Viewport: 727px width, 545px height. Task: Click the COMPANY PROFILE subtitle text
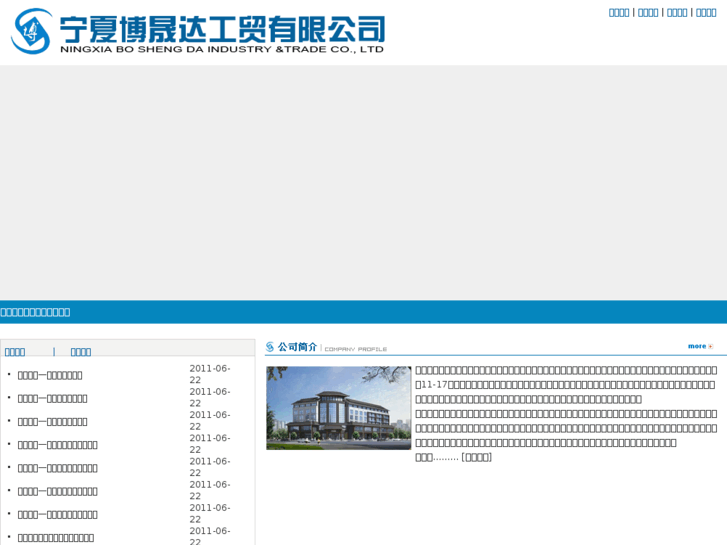pyautogui.click(x=356, y=349)
